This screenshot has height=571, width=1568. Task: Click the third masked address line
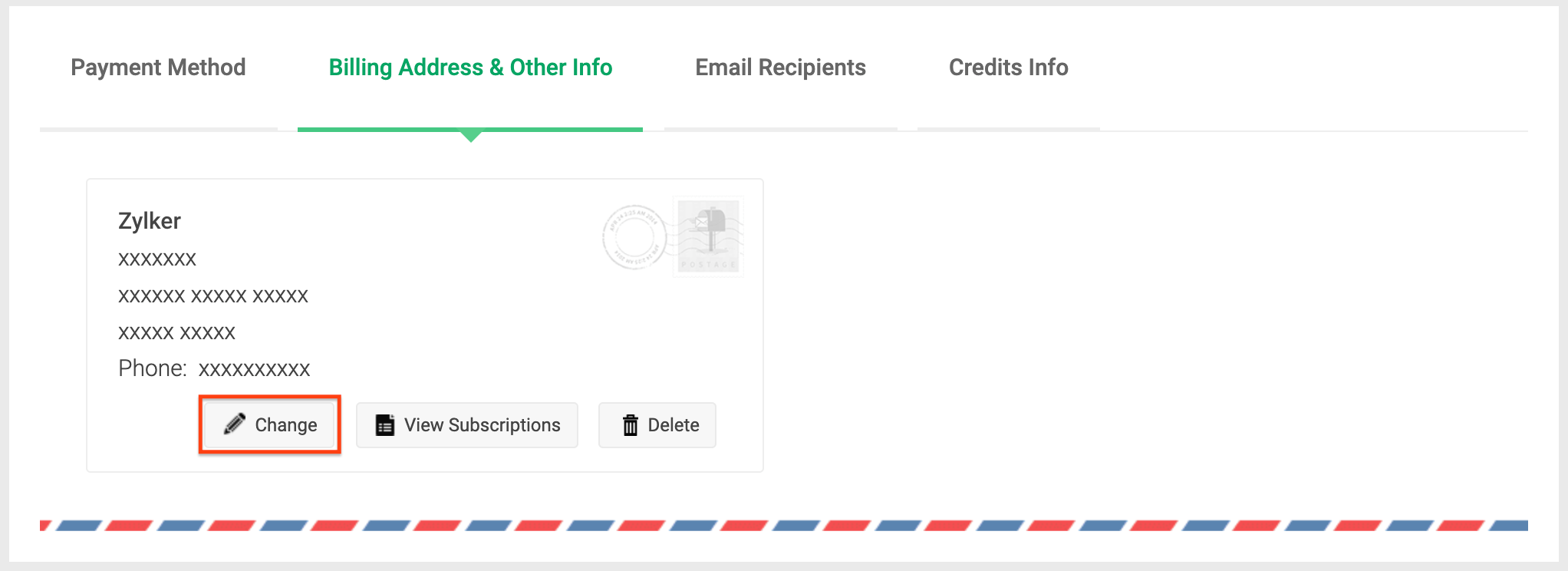coord(176,332)
